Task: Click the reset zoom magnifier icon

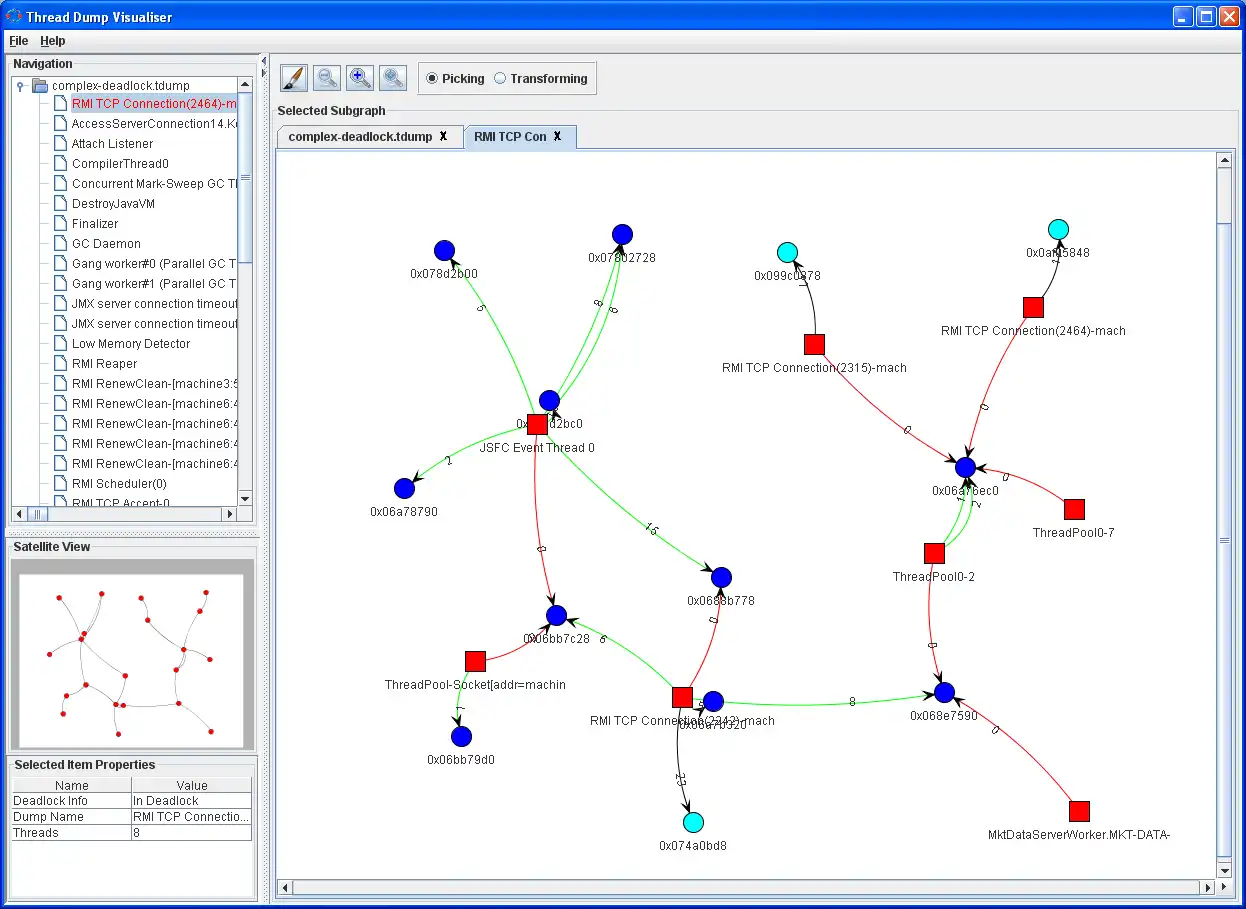Action: pyautogui.click(x=393, y=78)
